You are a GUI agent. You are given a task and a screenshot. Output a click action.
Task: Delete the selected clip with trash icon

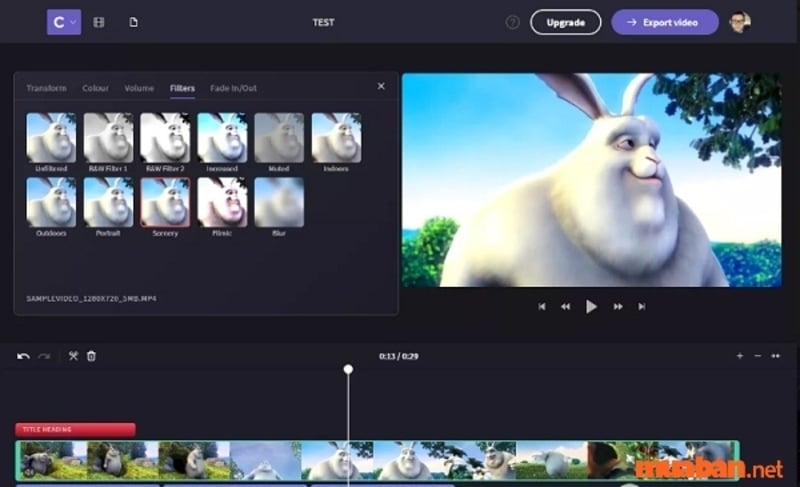tap(91, 356)
